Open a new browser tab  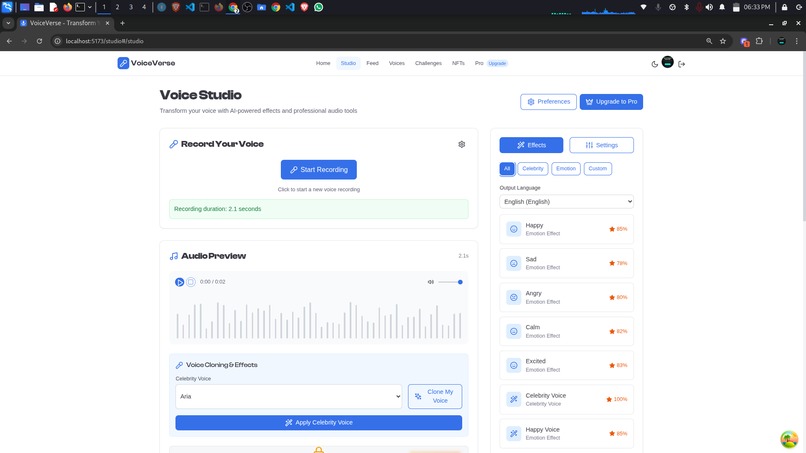122,23
